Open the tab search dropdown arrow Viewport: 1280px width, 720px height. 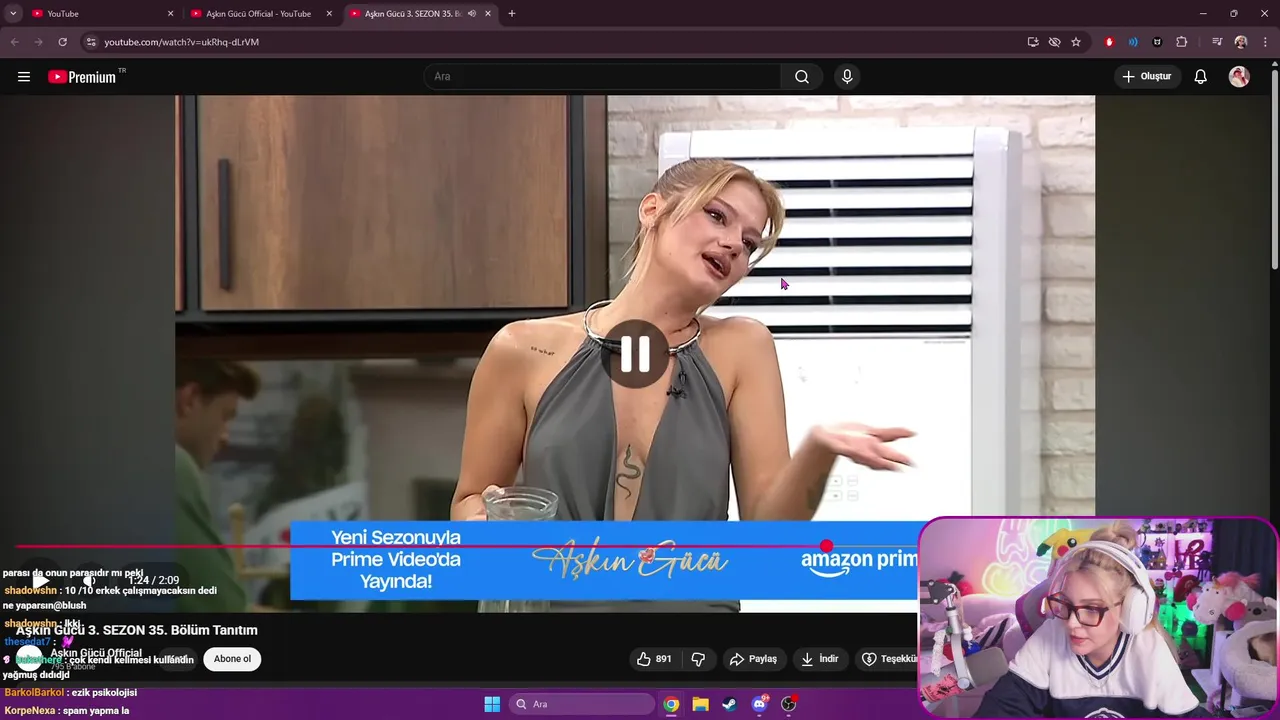coord(13,14)
